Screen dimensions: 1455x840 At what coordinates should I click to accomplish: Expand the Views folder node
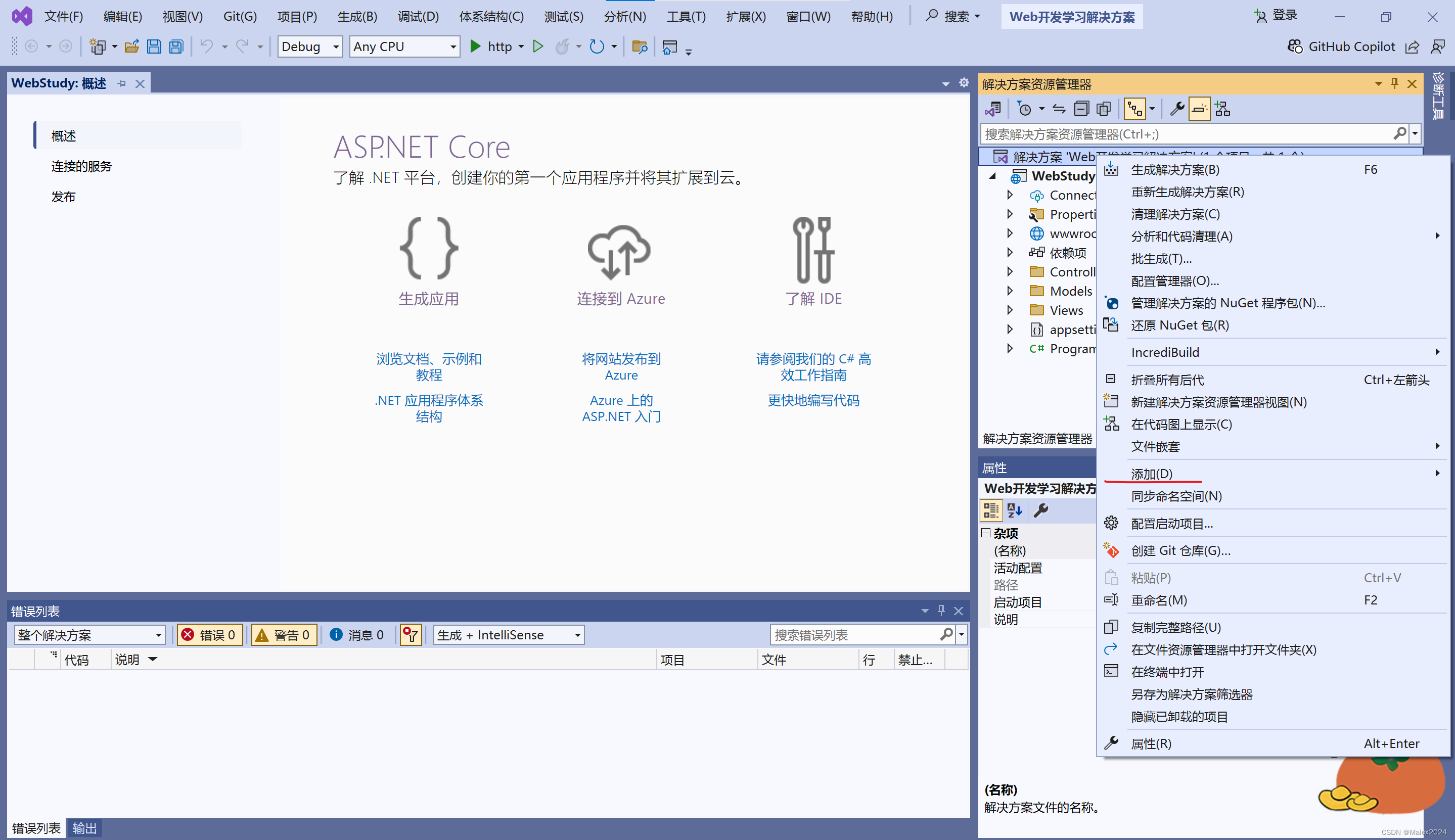pos(1010,310)
